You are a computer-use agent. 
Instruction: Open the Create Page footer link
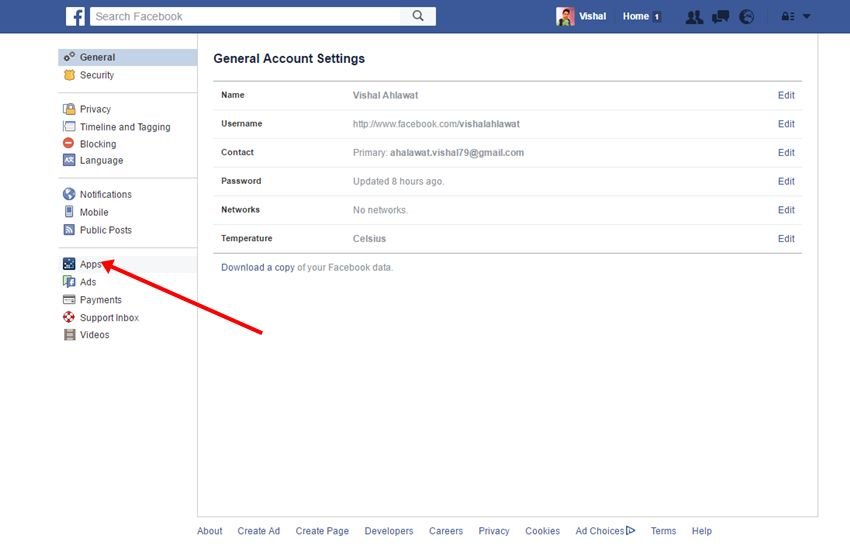click(322, 531)
